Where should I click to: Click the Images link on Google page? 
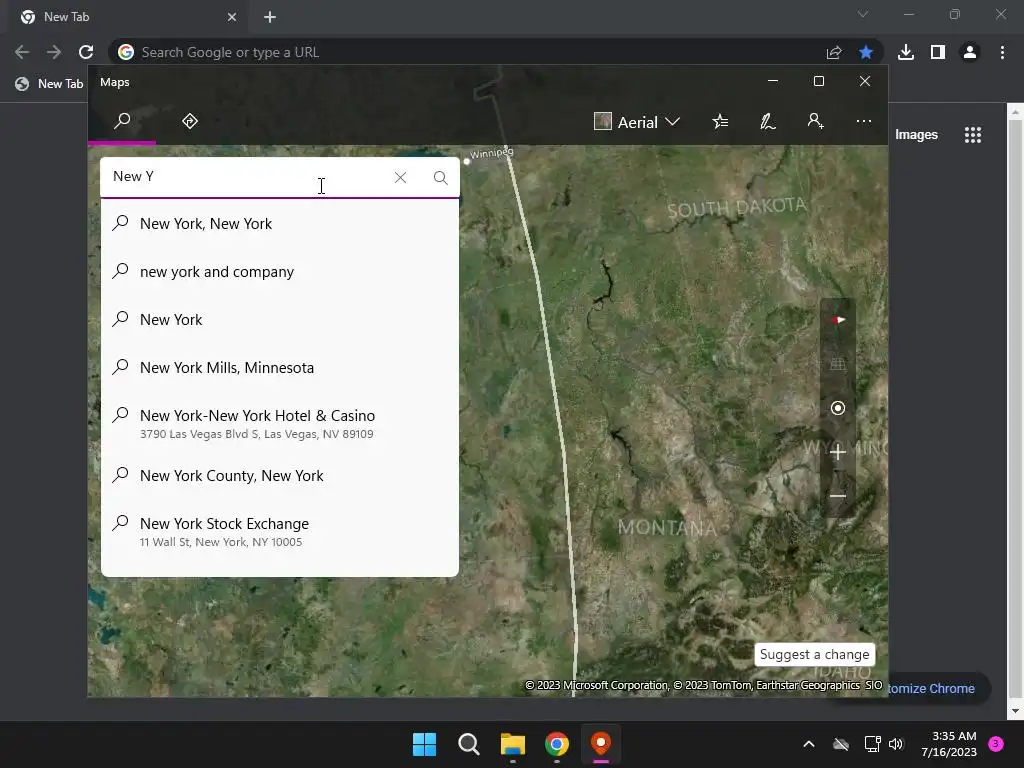coord(916,135)
